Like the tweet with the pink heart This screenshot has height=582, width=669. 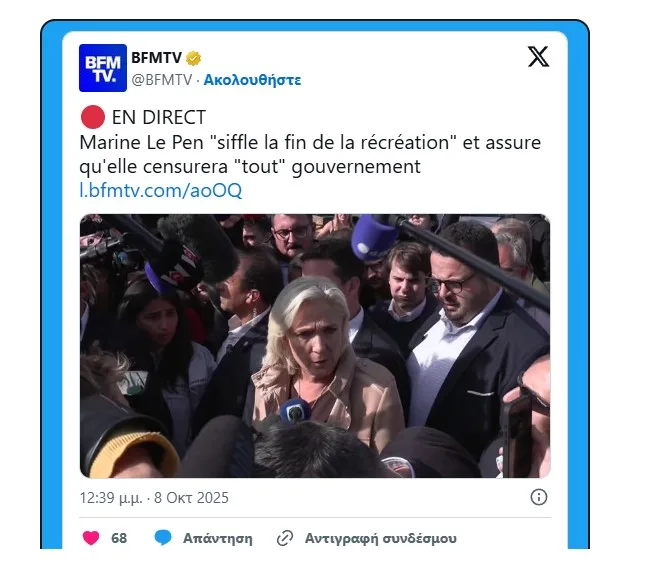(x=91, y=538)
